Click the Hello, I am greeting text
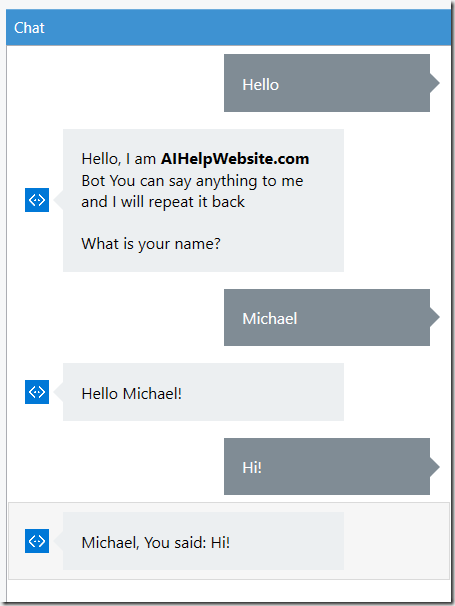Screen dimensions: 455x606 click(x=118, y=159)
